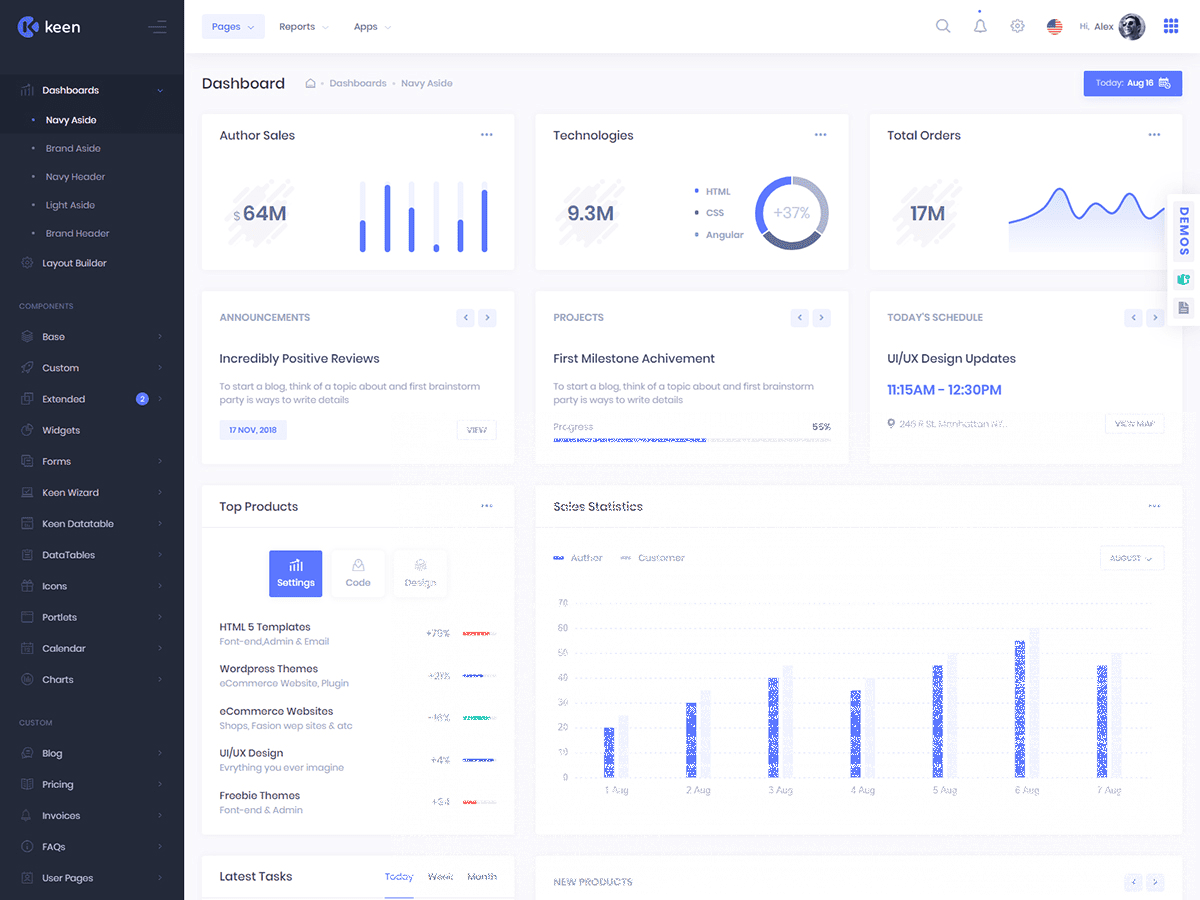Click next arrow in Announcements card
The width and height of the screenshot is (1200, 900).
[487, 318]
